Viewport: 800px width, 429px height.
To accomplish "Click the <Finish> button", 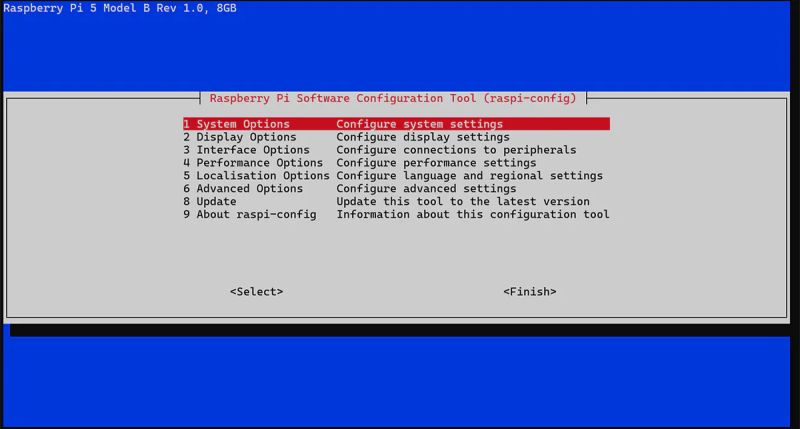I will click(x=530, y=292).
